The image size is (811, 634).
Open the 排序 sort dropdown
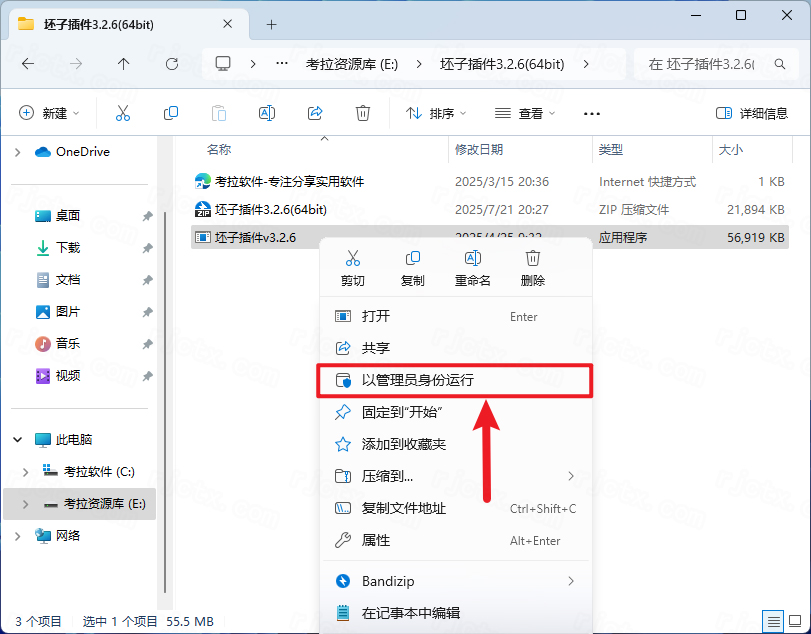435,113
